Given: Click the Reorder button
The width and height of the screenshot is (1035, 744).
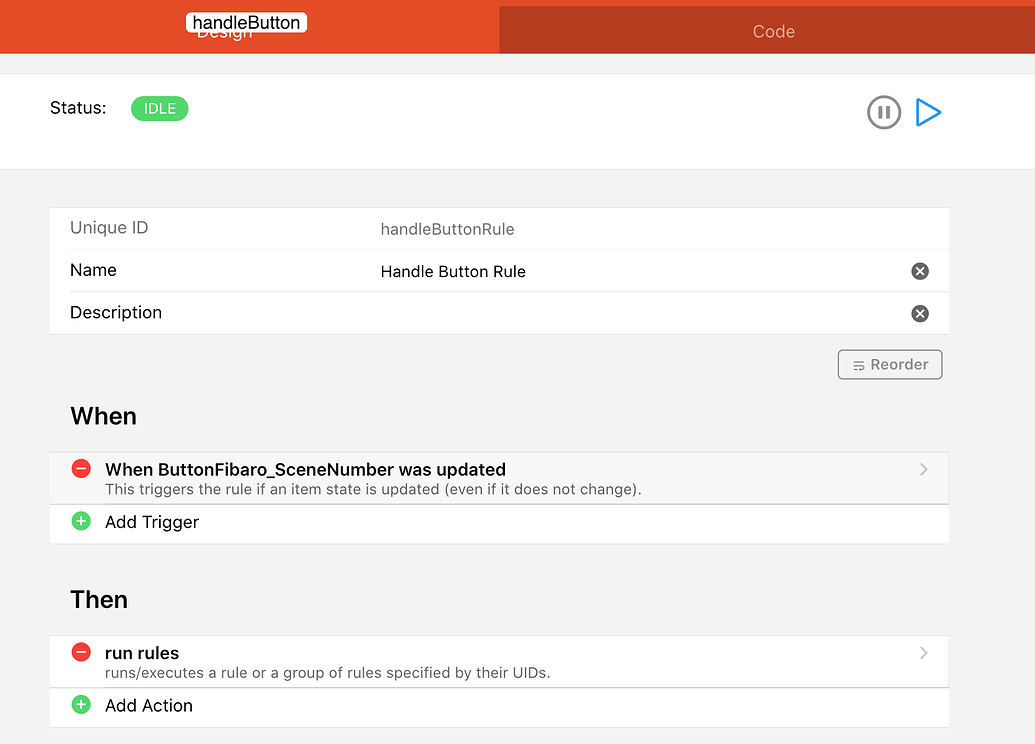Looking at the screenshot, I should click(x=889, y=364).
